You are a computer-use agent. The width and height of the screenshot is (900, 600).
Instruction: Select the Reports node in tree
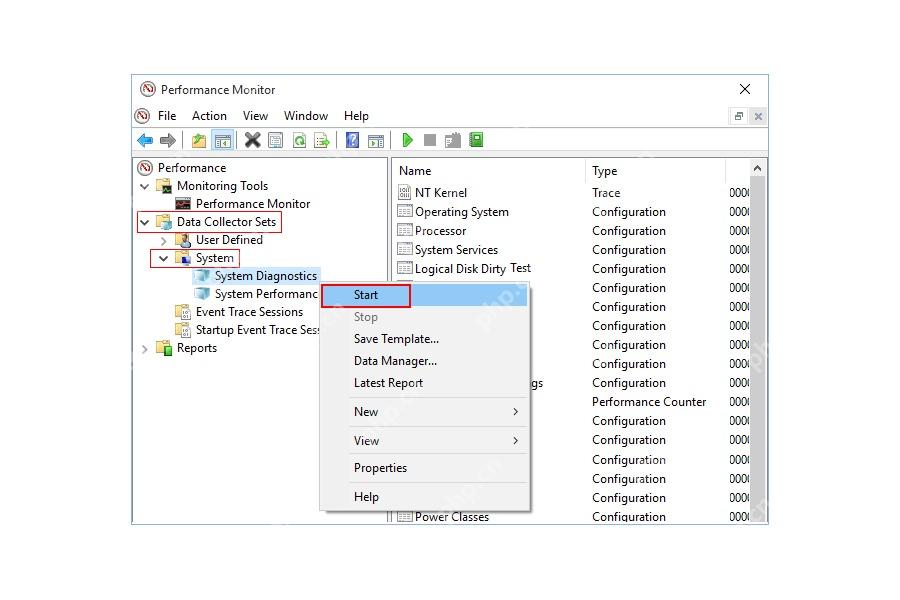point(197,348)
